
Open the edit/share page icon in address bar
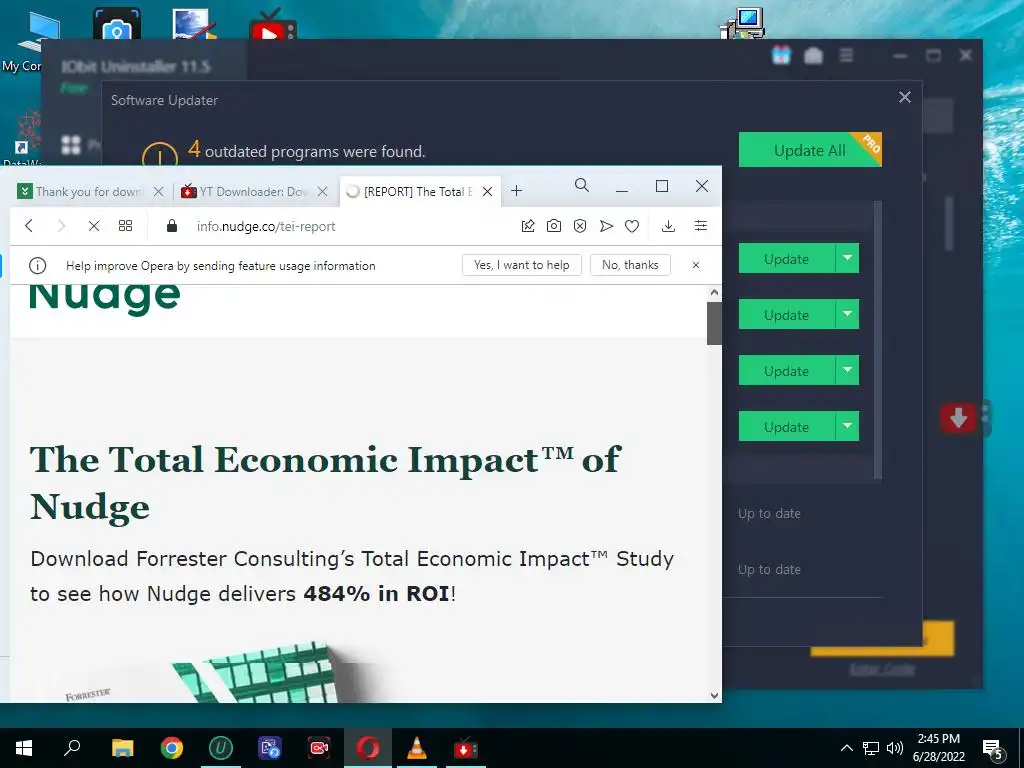pyautogui.click(x=528, y=226)
